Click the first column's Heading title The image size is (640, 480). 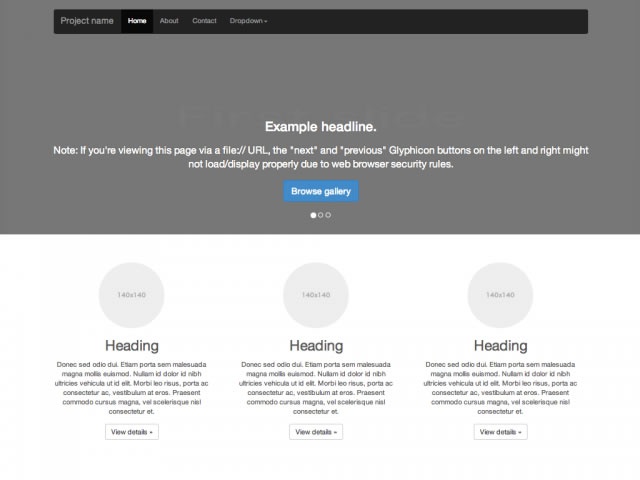132,346
